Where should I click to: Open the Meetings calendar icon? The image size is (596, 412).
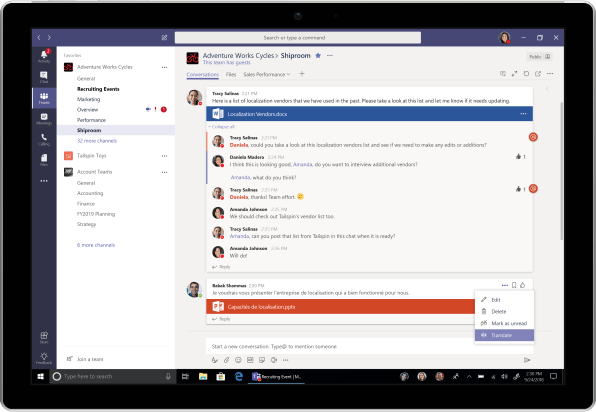44,119
